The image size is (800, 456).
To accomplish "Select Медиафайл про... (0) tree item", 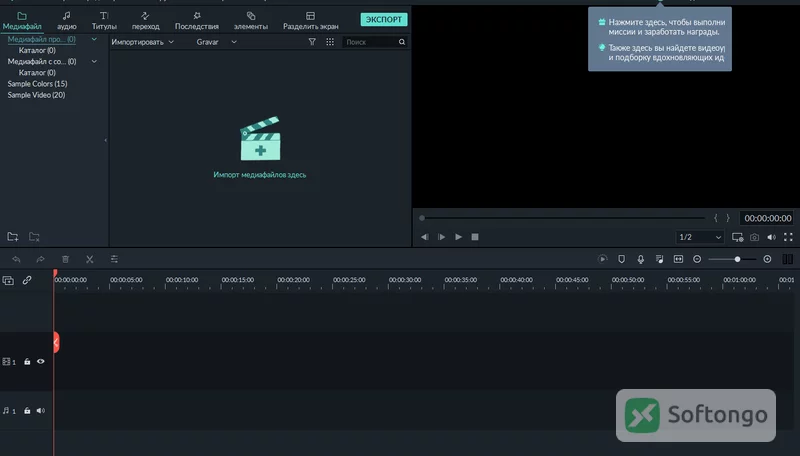I will (41, 39).
